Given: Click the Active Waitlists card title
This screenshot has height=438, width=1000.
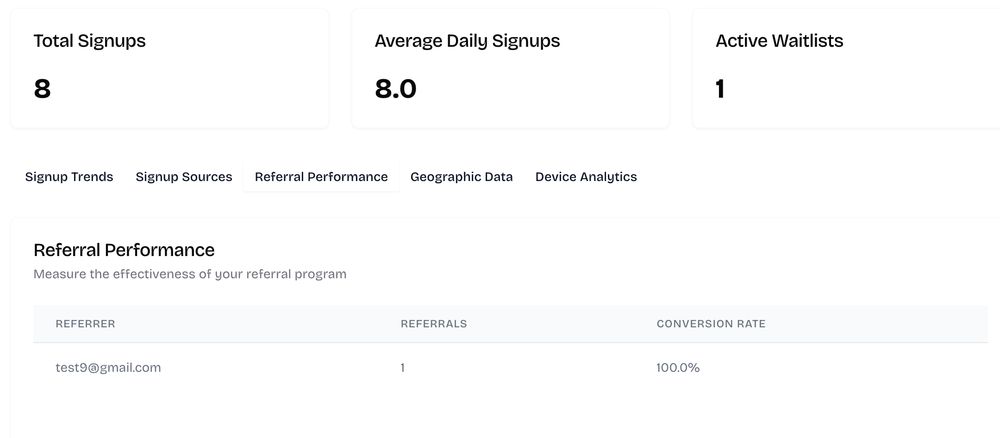Looking at the screenshot, I should pos(779,41).
